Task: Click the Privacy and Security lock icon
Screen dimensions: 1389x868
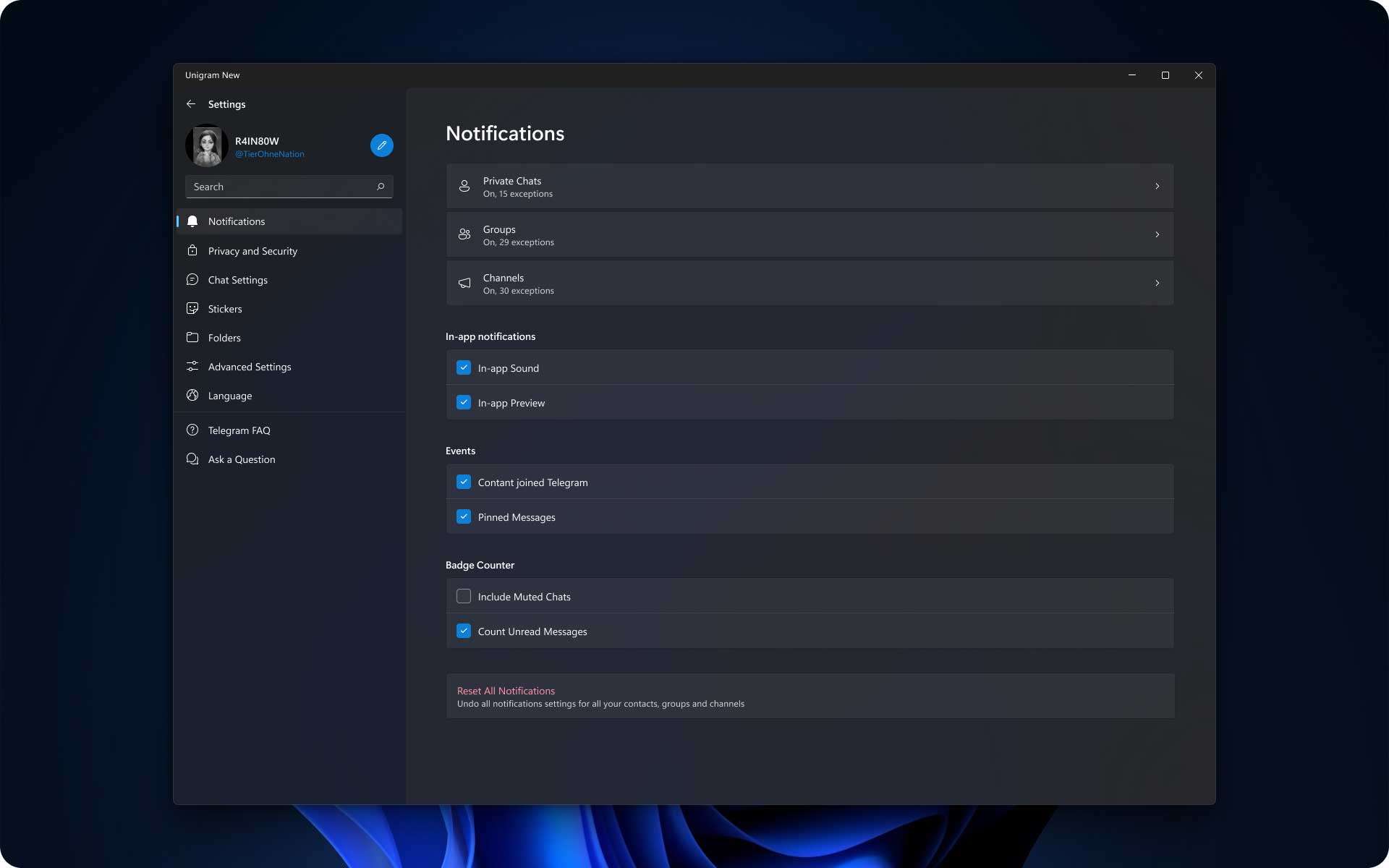Action: tap(192, 250)
